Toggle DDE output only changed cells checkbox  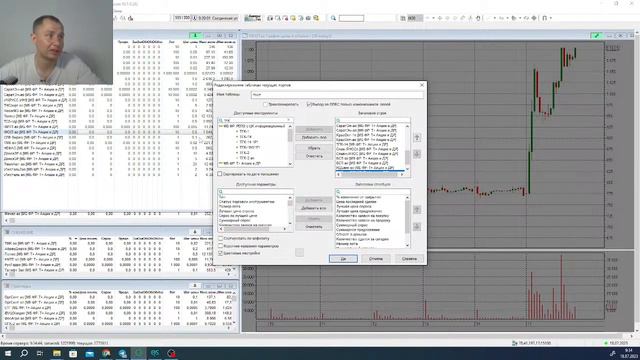pyautogui.click(x=309, y=104)
